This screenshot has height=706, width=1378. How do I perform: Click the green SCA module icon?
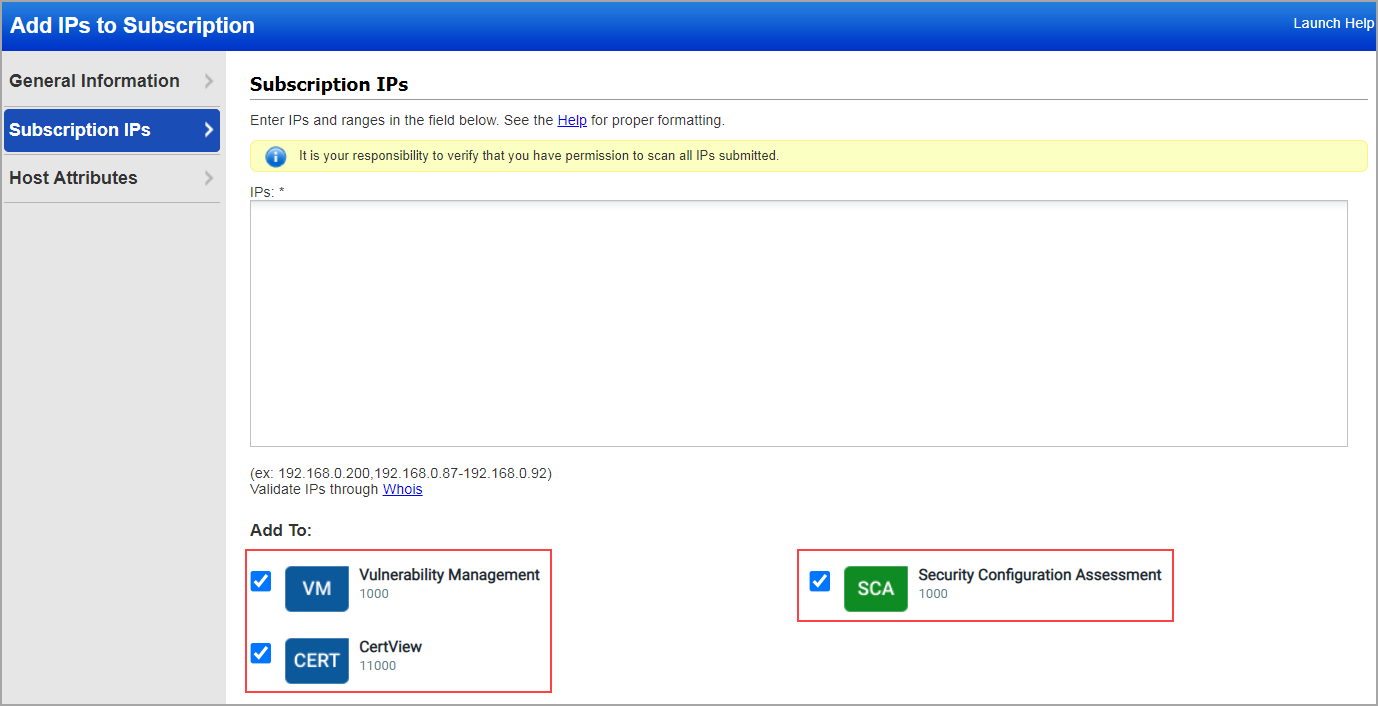pos(875,589)
